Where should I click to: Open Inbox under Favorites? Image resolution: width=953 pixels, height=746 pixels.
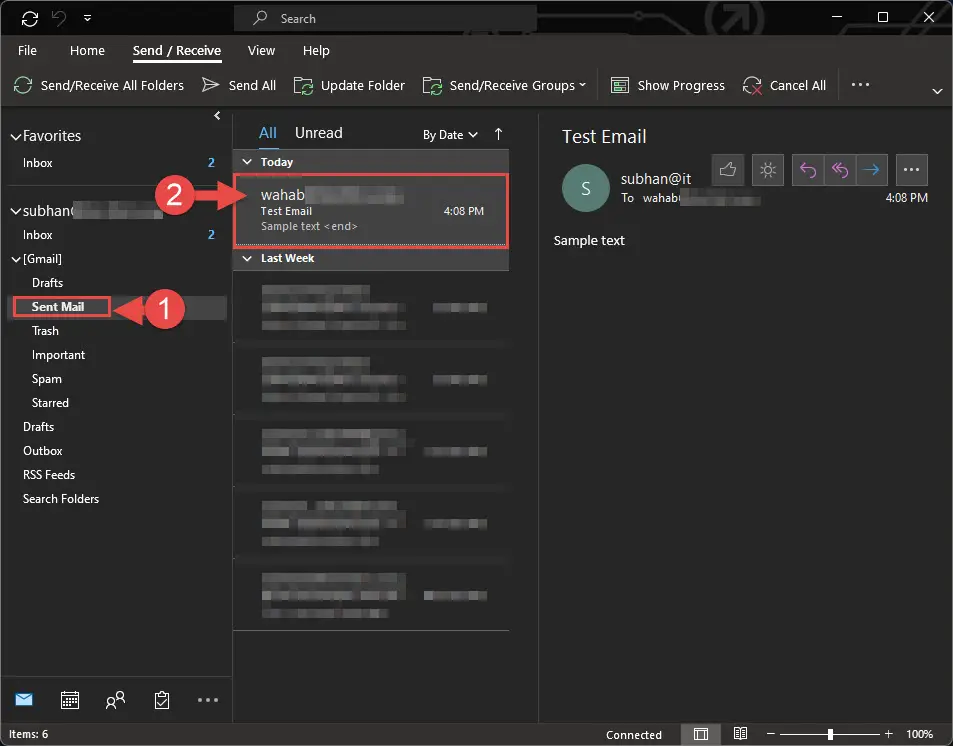point(38,163)
